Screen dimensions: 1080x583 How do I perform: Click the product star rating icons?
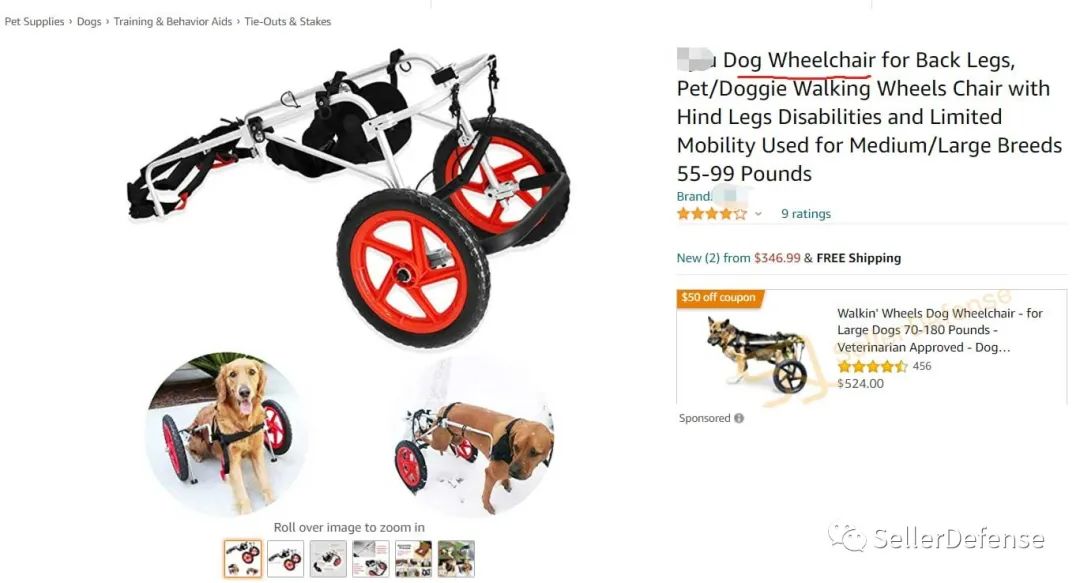(x=712, y=214)
